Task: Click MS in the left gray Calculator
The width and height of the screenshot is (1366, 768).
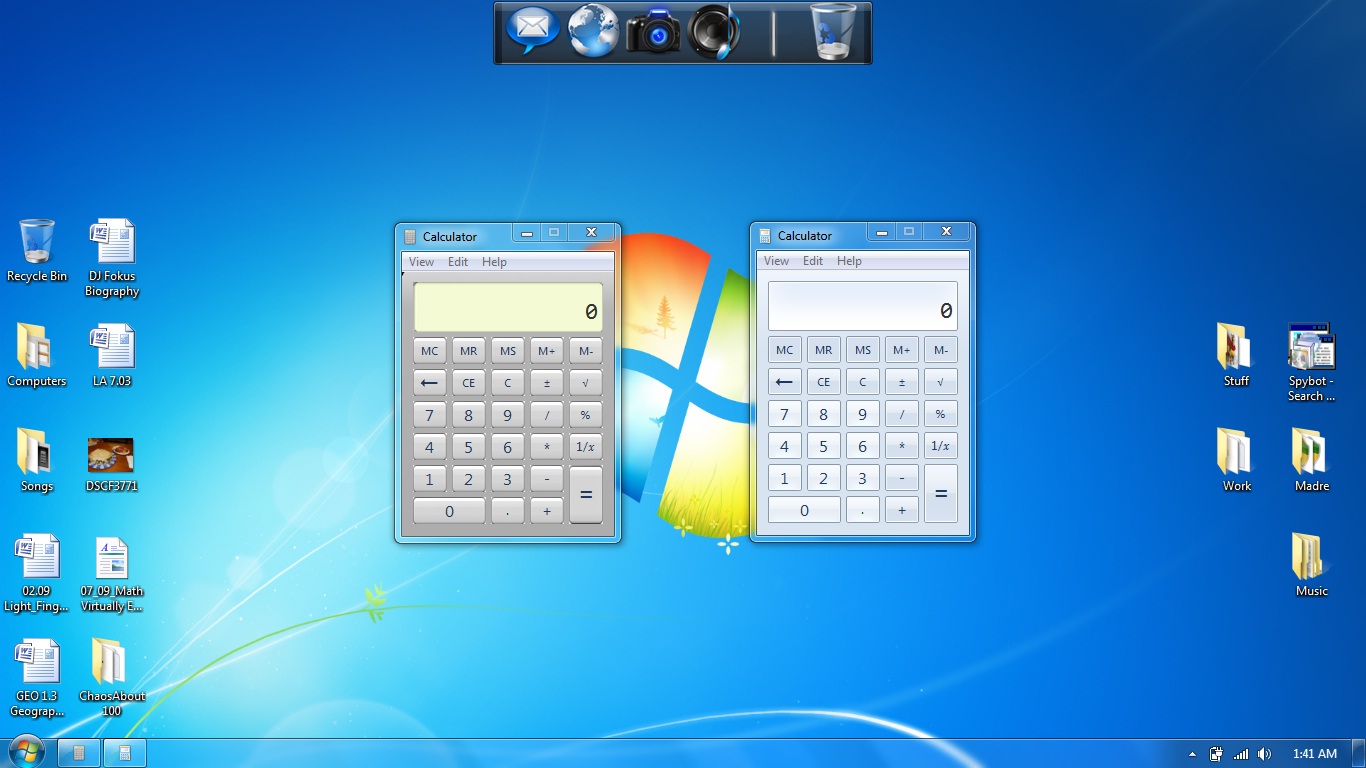Action: (x=508, y=351)
